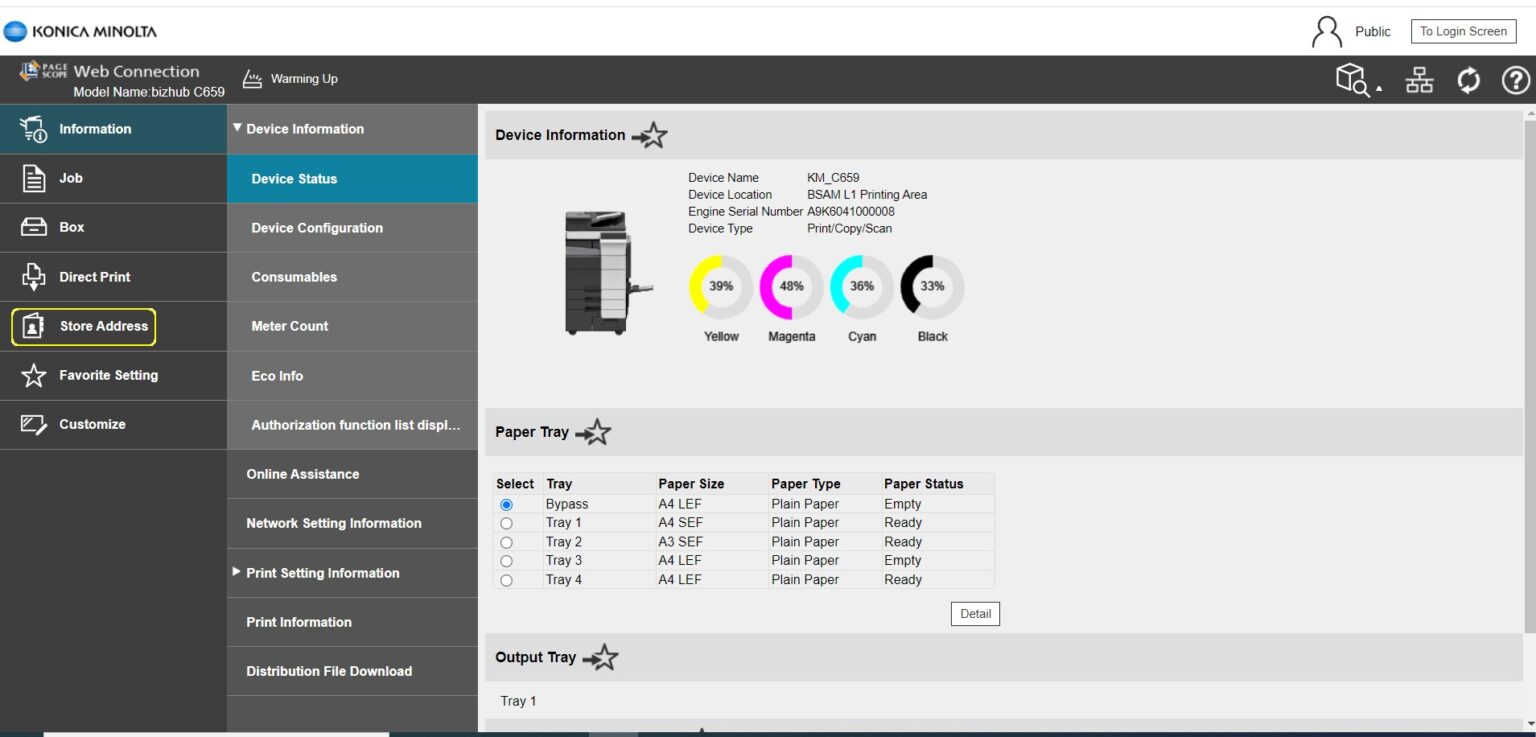Select the Box icon in the sidebar
The image size is (1536, 737).
(x=33, y=227)
